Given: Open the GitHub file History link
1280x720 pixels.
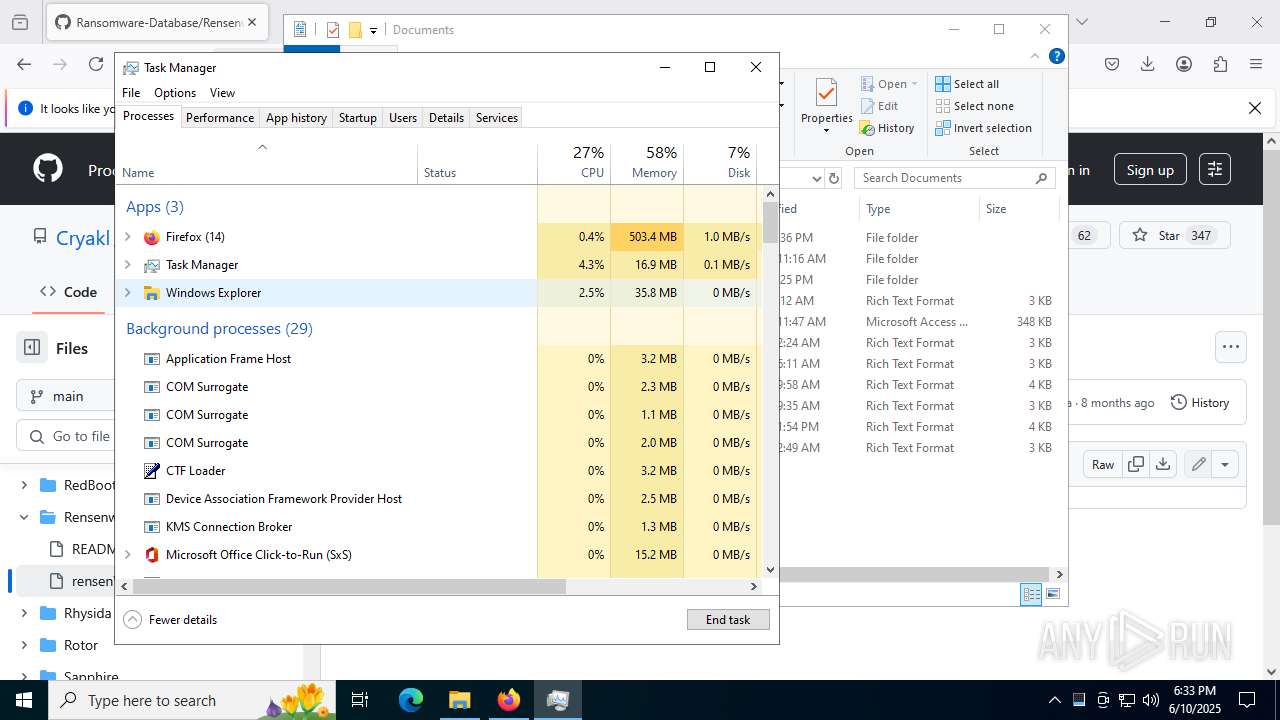Looking at the screenshot, I should pos(1199,403).
